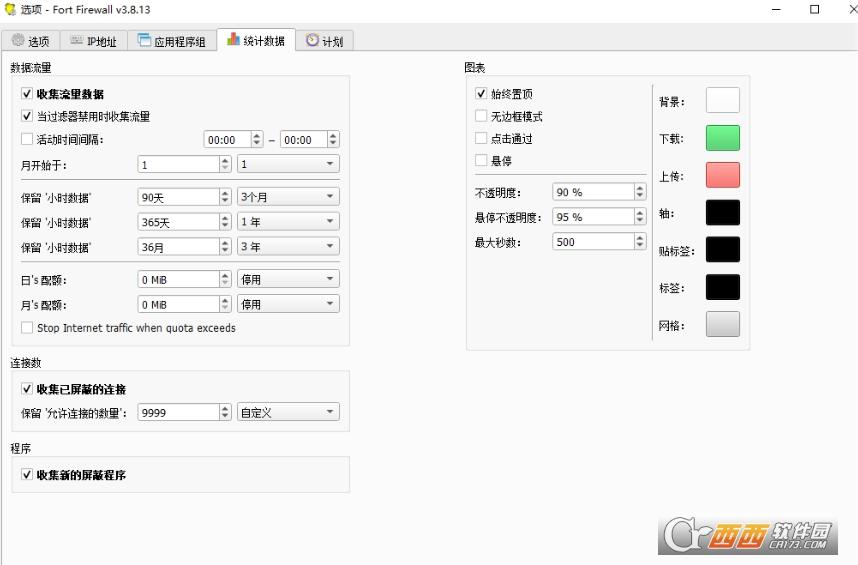
Task: Minimize the Fort Firewall window
Action: pos(776,9)
